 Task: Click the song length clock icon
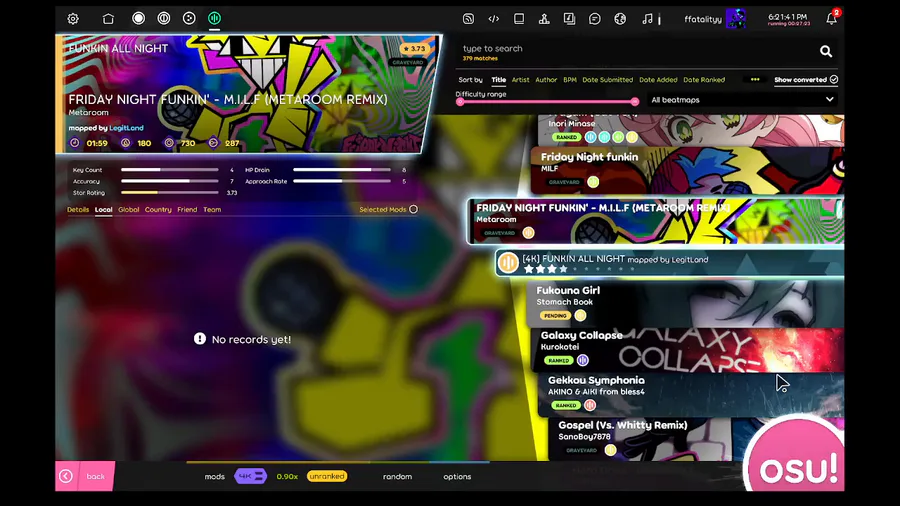pos(75,143)
